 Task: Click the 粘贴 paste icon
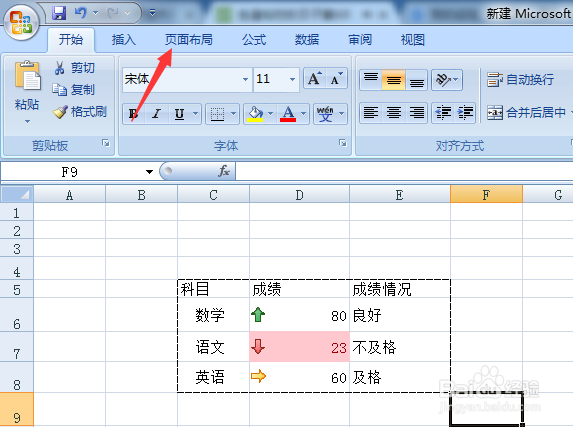coord(27,76)
